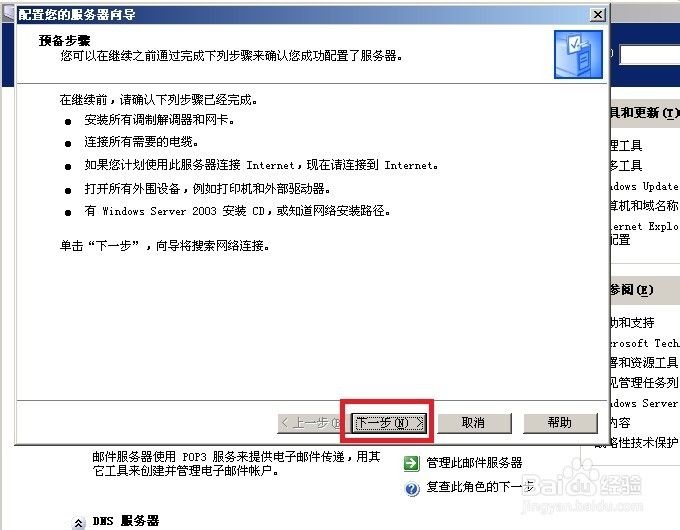Close the server configuration wizard dialog
The height and width of the screenshot is (530, 680).
[x=598, y=14]
